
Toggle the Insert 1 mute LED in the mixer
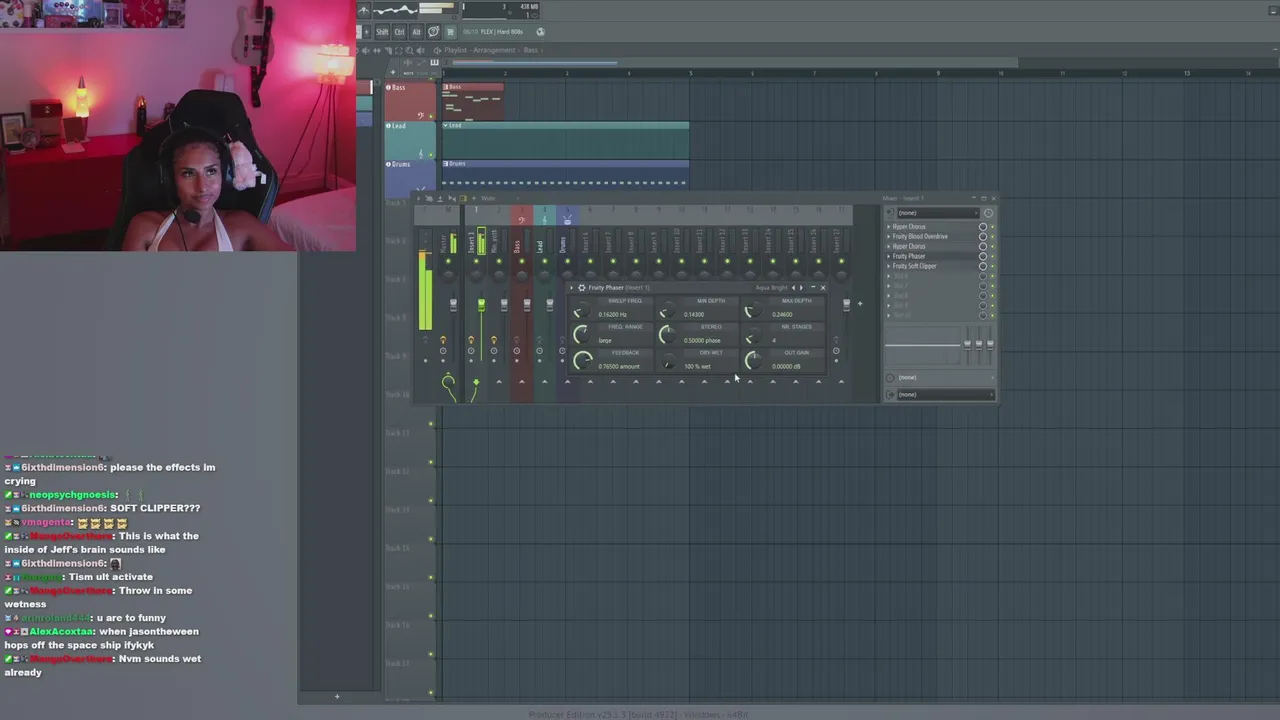[x=476, y=261]
